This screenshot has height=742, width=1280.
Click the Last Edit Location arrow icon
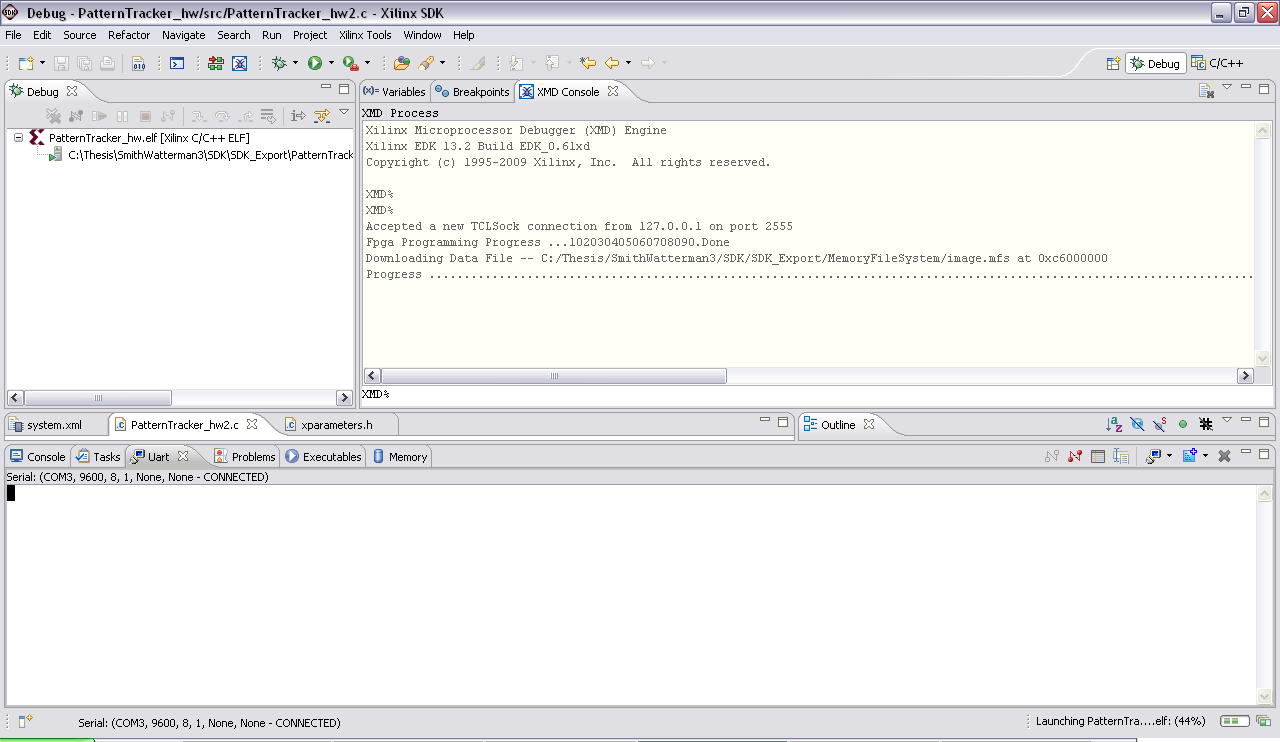(x=588, y=63)
